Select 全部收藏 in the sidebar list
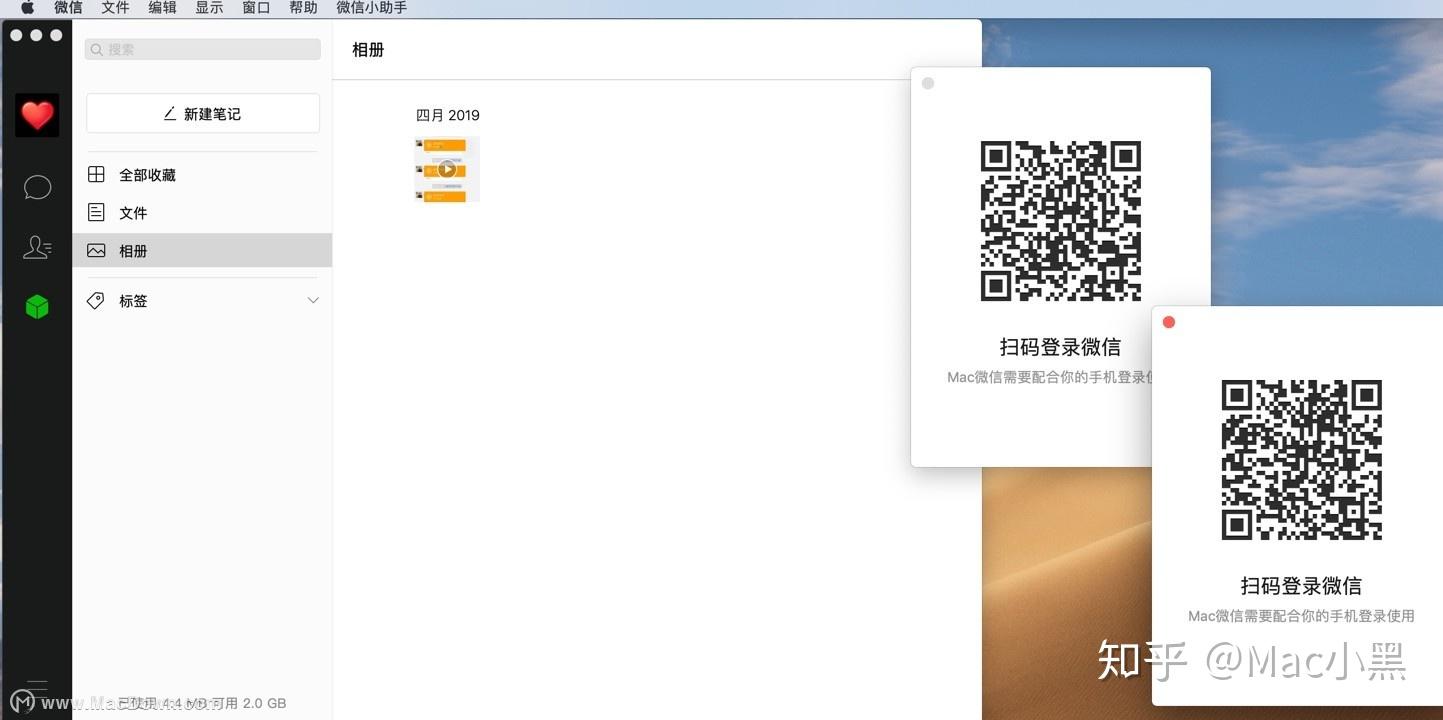Image resolution: width=1443 pixels, height=720 pixels. point(202,174)
